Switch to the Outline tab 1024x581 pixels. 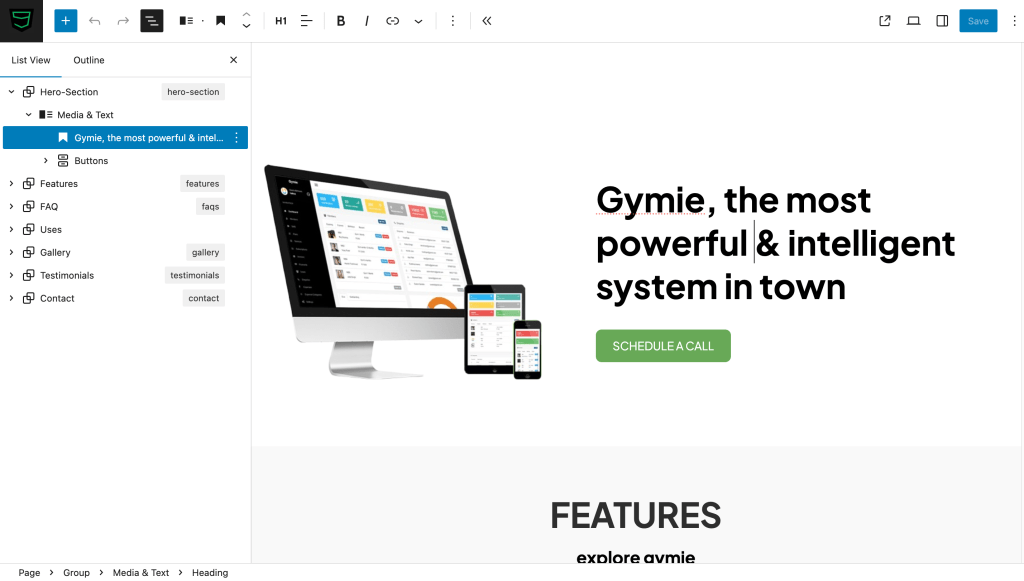click(89, 60)
